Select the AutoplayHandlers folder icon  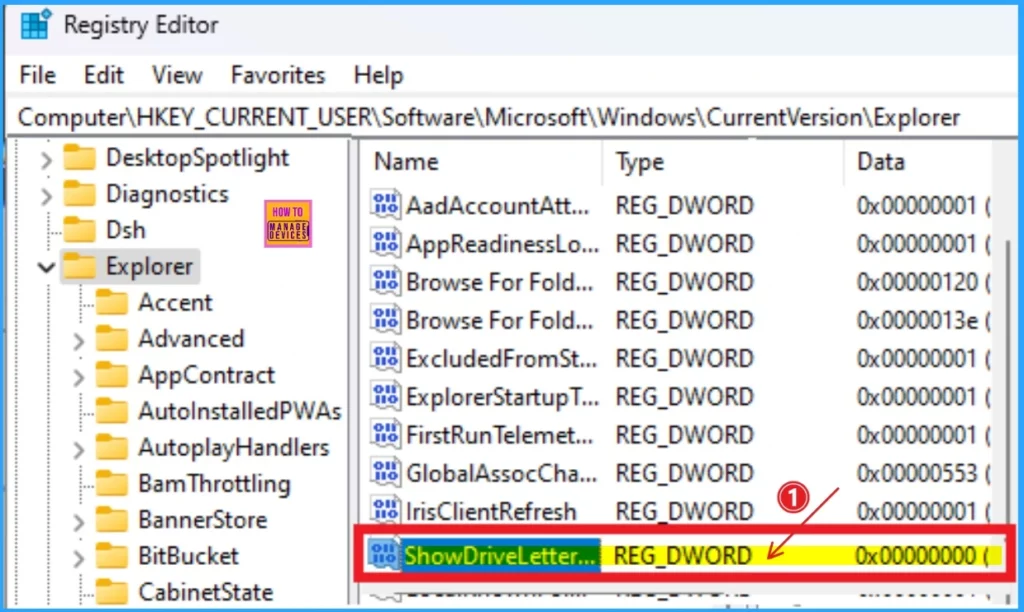click(112, 447)
